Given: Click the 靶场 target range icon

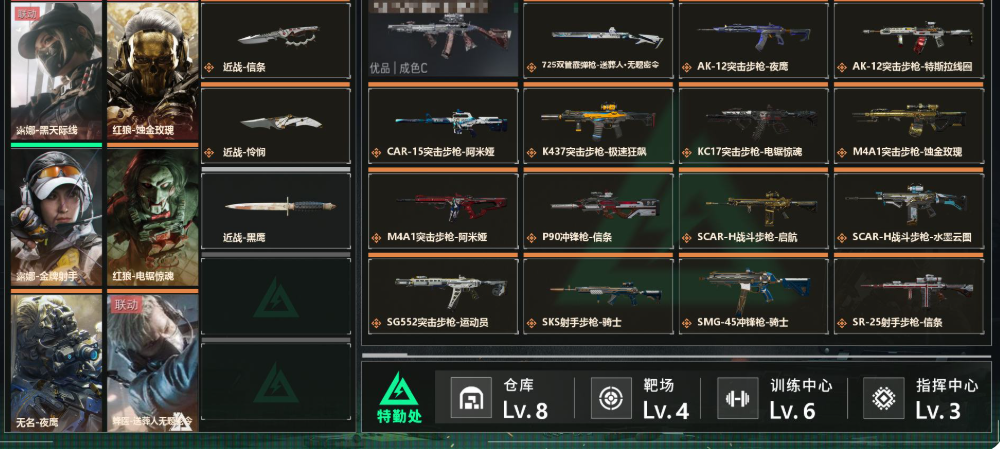Looking at the screenshot, I should click(611, 397).
